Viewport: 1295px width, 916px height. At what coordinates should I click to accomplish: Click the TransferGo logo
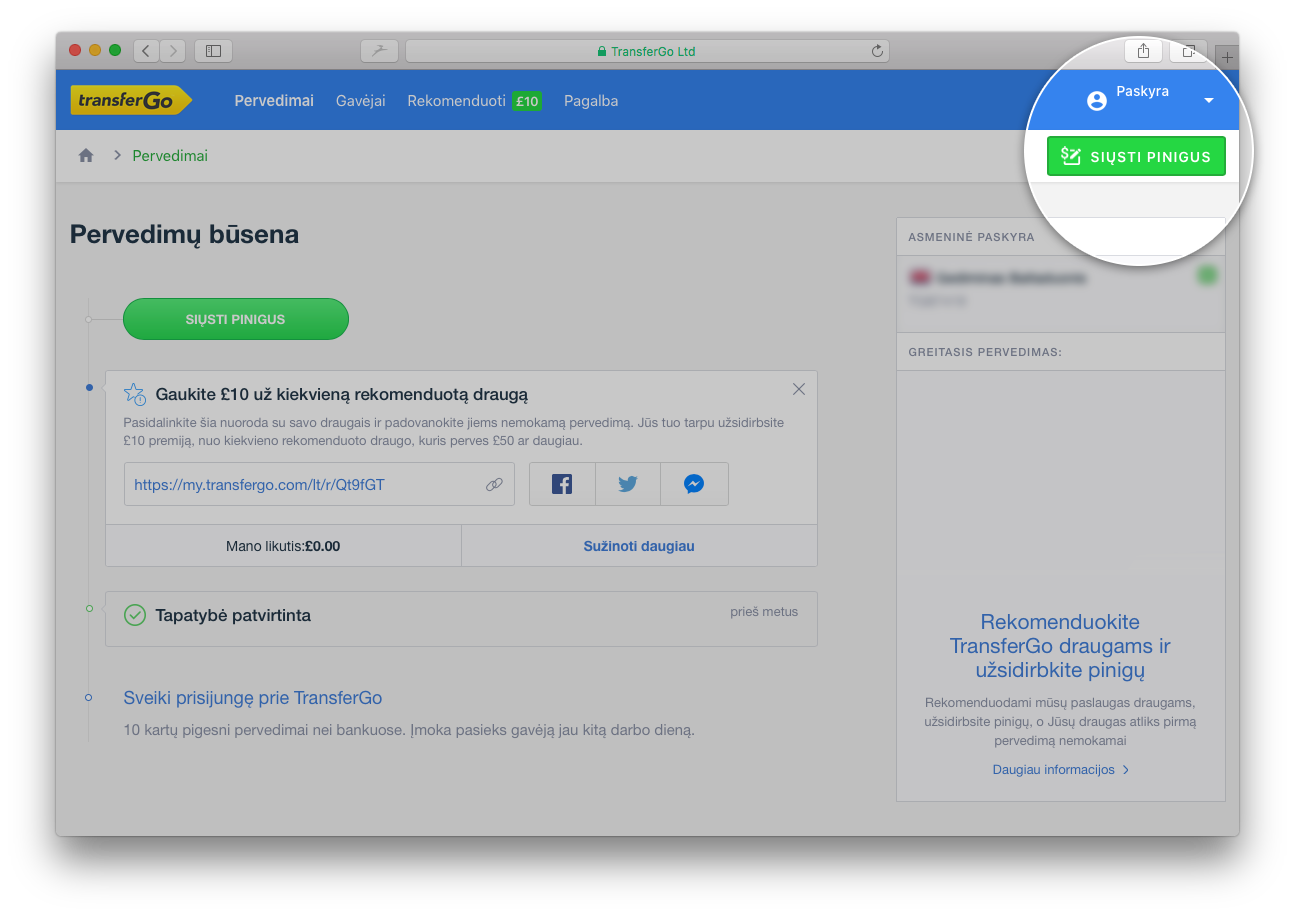(130, 101)
